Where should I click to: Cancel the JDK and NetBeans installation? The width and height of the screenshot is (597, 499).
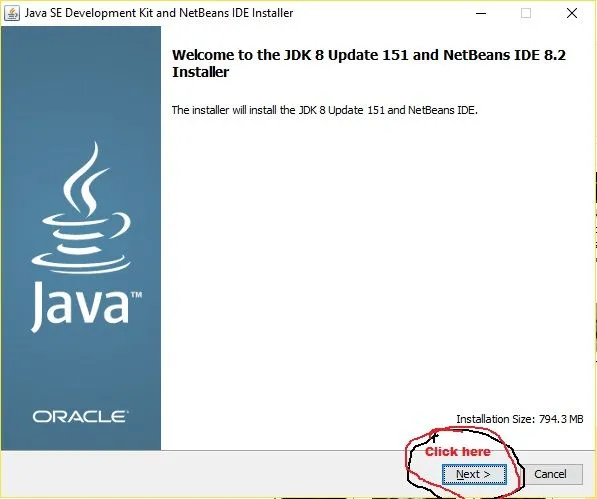(x=550, y=474)
